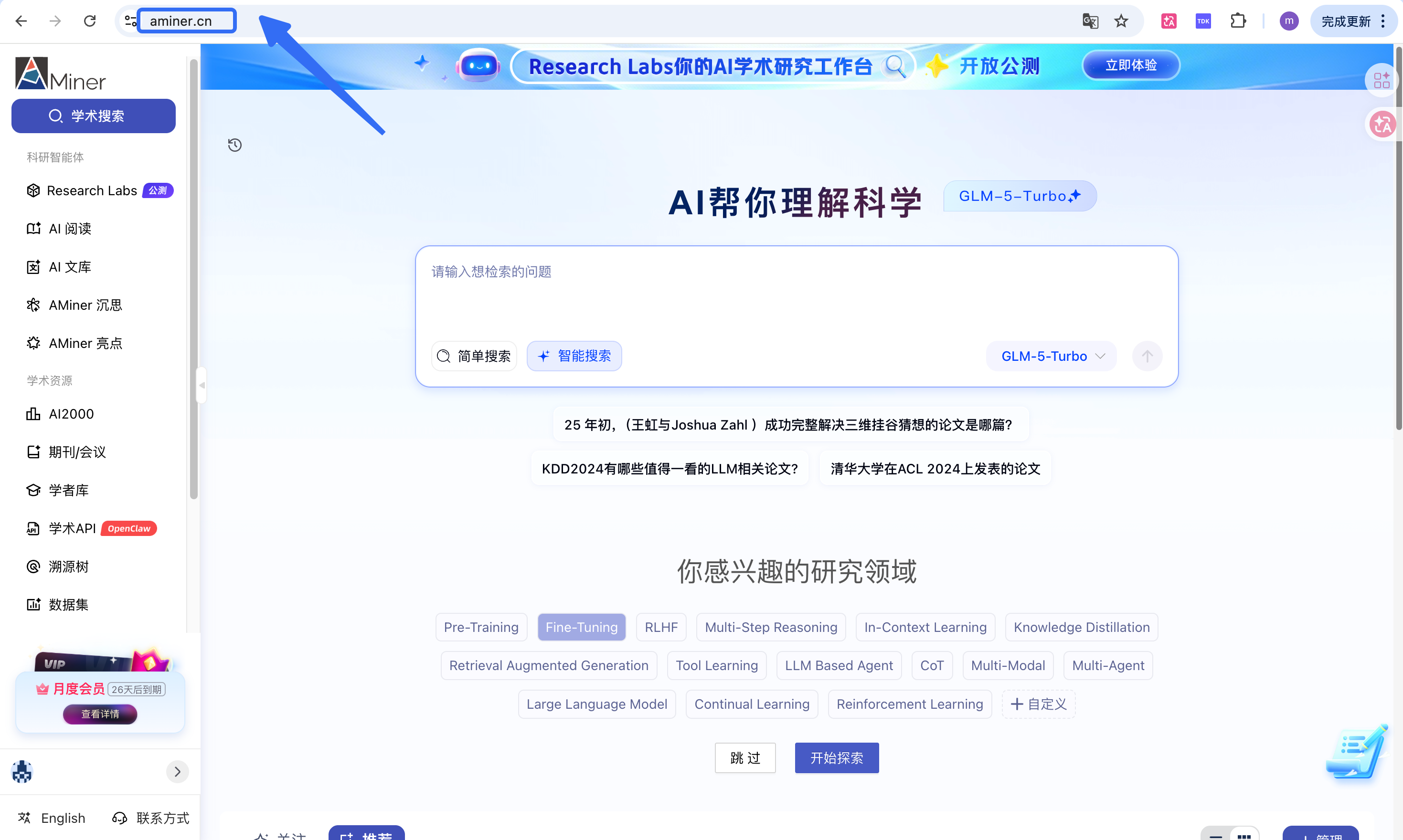Click the send arrow button

1147,356
